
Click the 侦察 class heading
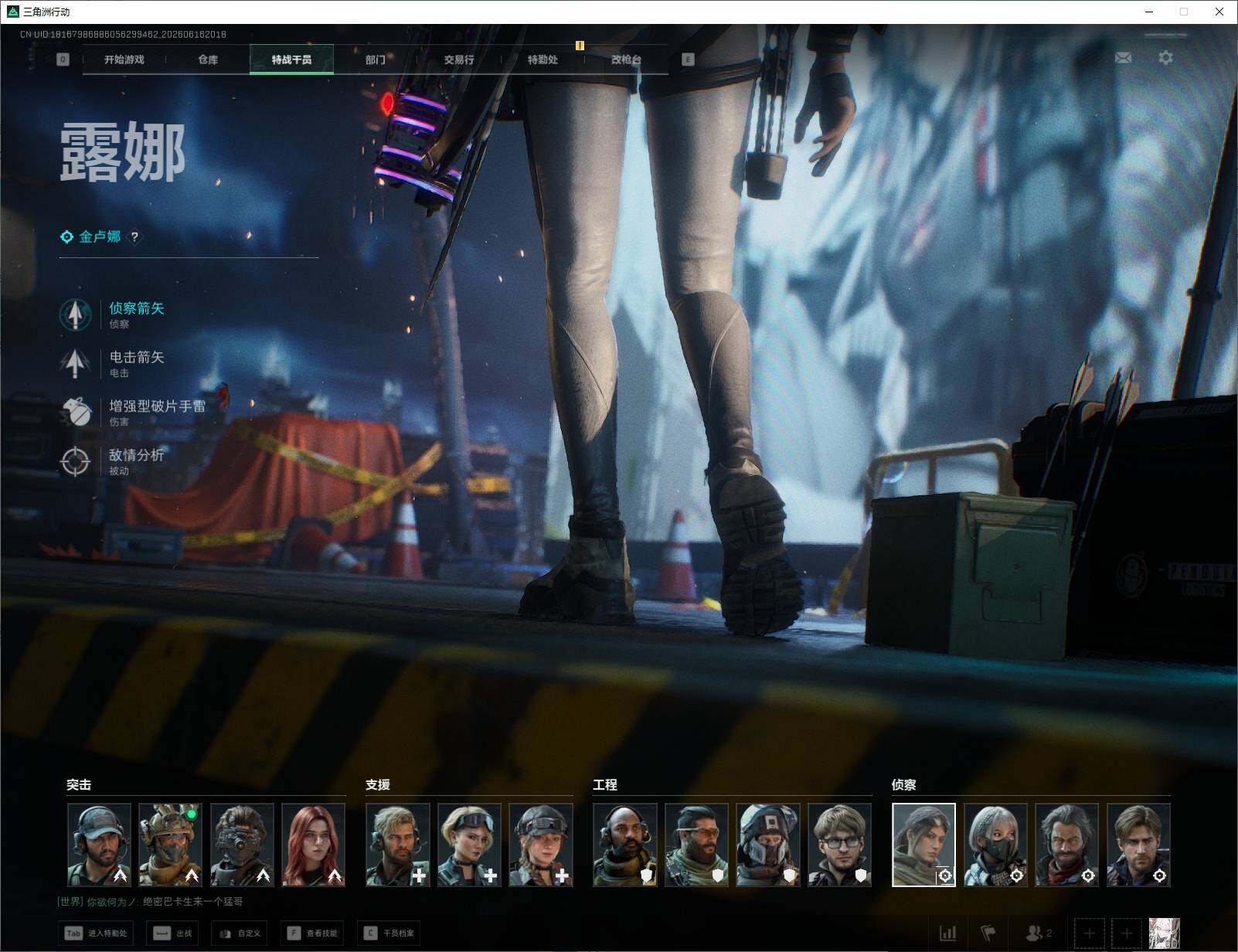(904, 785)
